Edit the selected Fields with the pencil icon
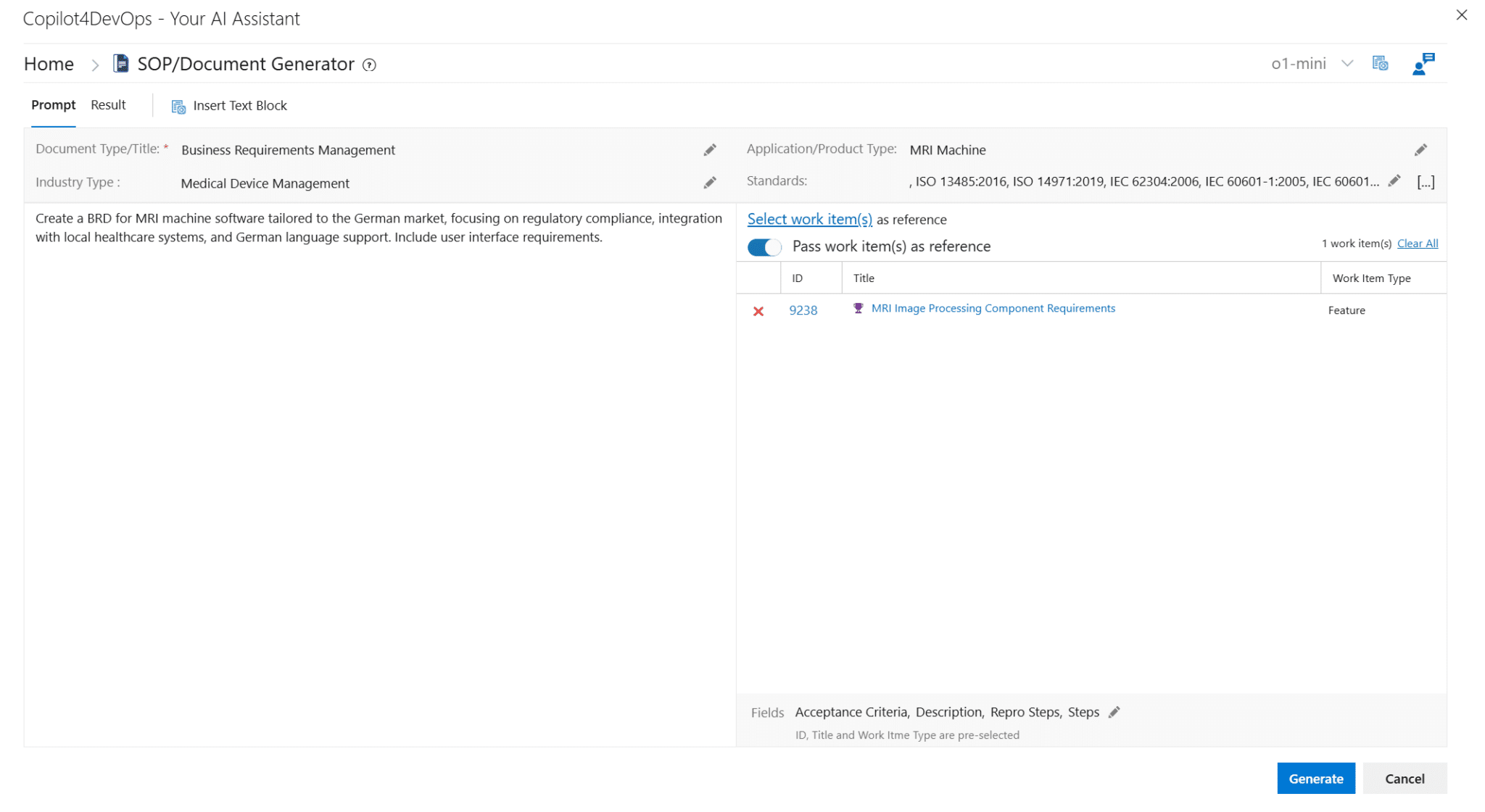Image resolution: width=1485 pixels, height=812 pixels. (1114, 712)
